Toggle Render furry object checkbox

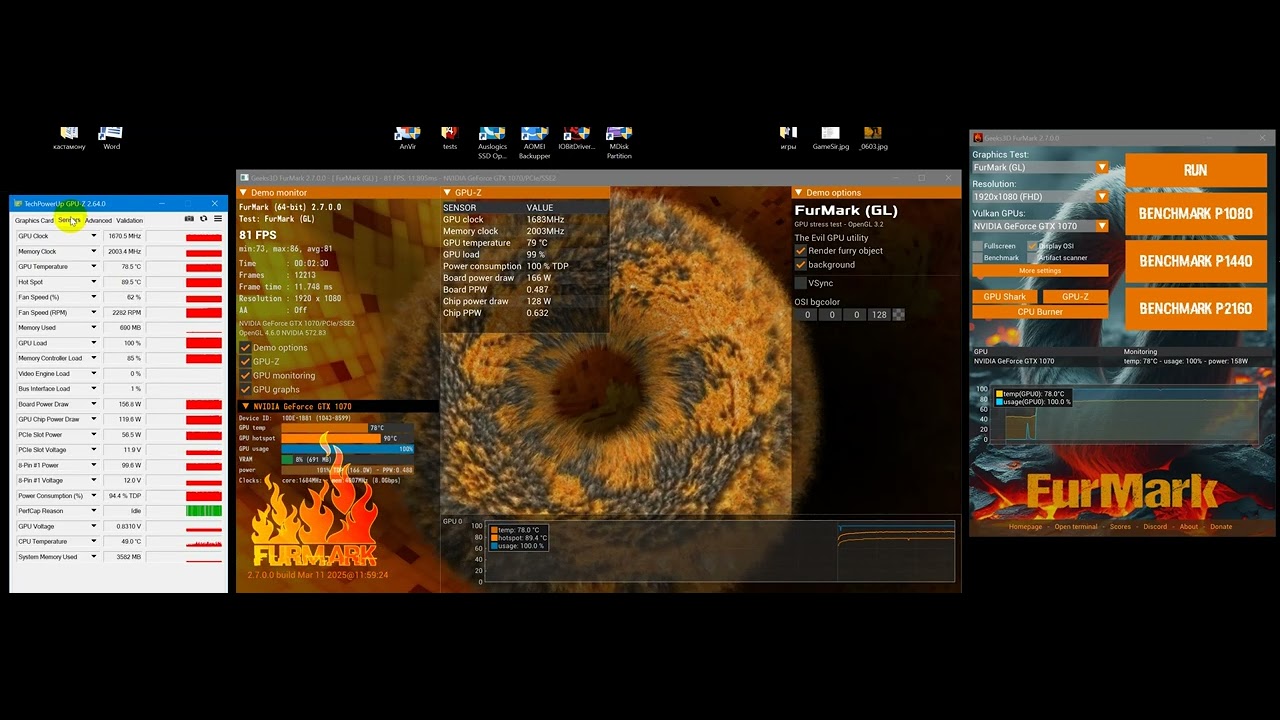[800, 251]
